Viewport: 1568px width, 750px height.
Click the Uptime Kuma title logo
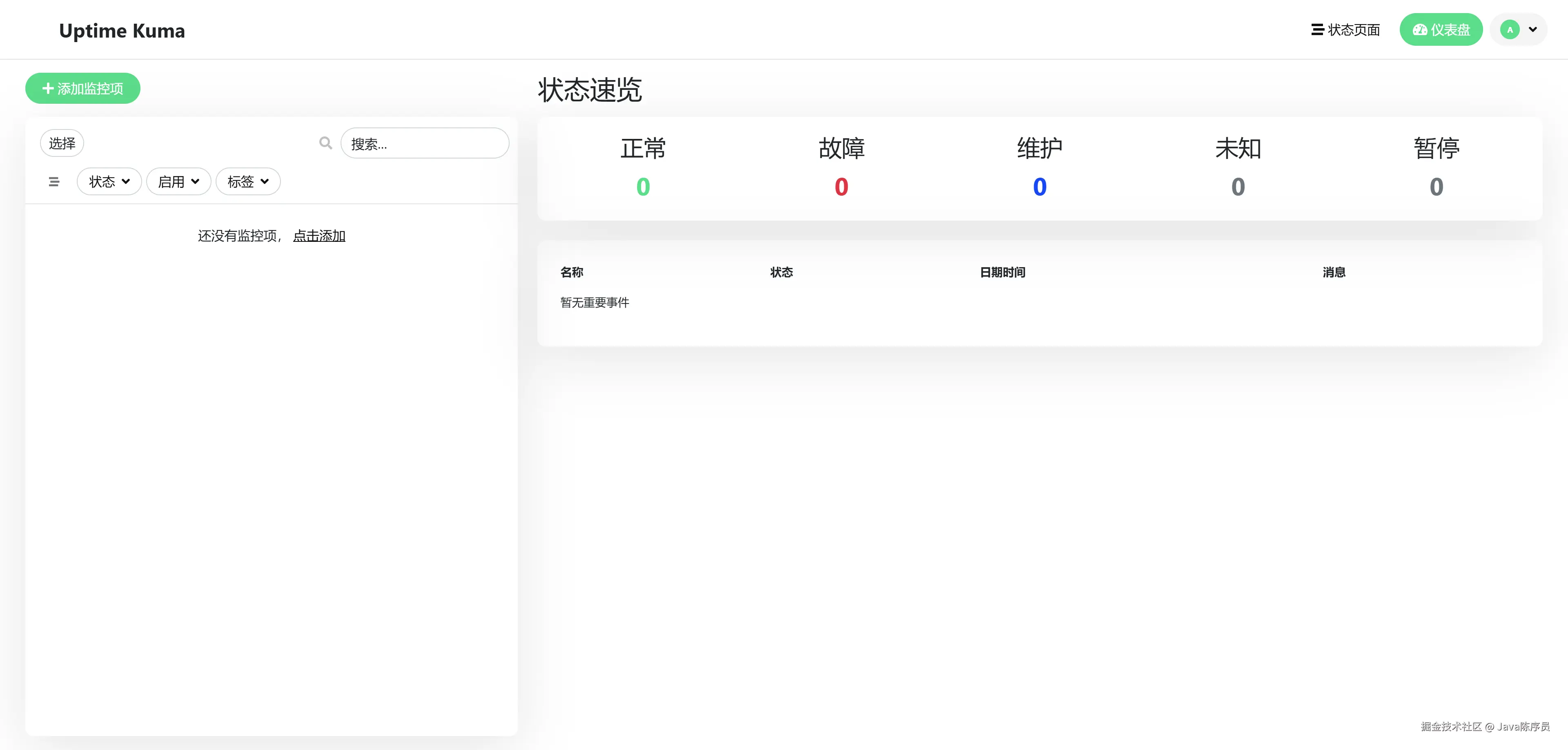pos(122,31)
